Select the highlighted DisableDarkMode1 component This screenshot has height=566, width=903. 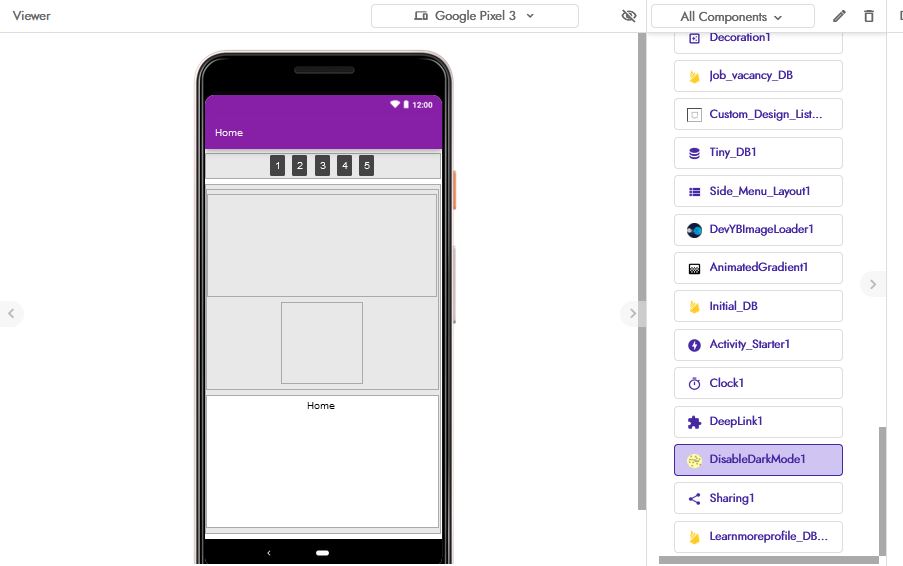pos(758,459)
